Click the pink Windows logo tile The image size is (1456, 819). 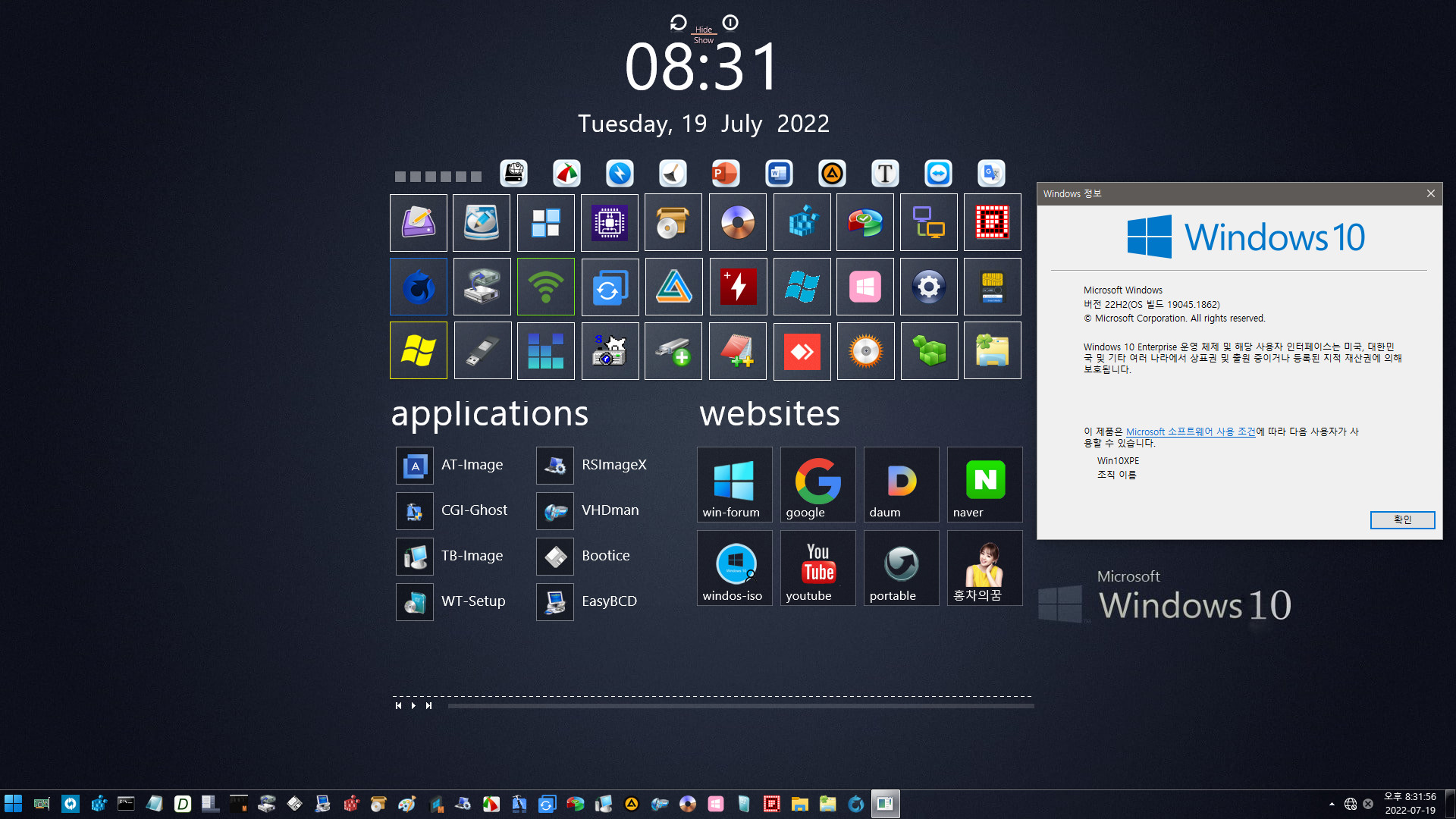tap(865, 287)
